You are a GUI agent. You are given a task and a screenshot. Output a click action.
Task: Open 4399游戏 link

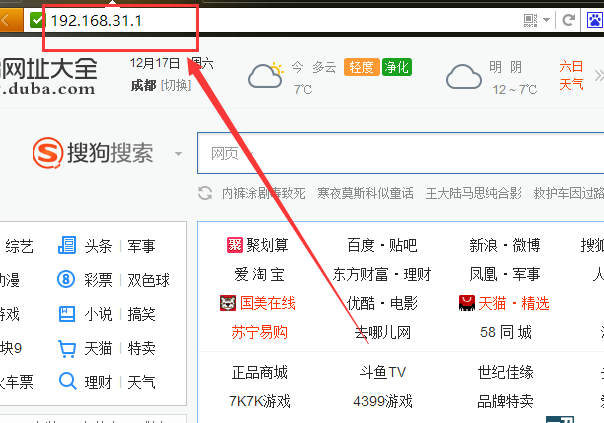click(383, 401)
